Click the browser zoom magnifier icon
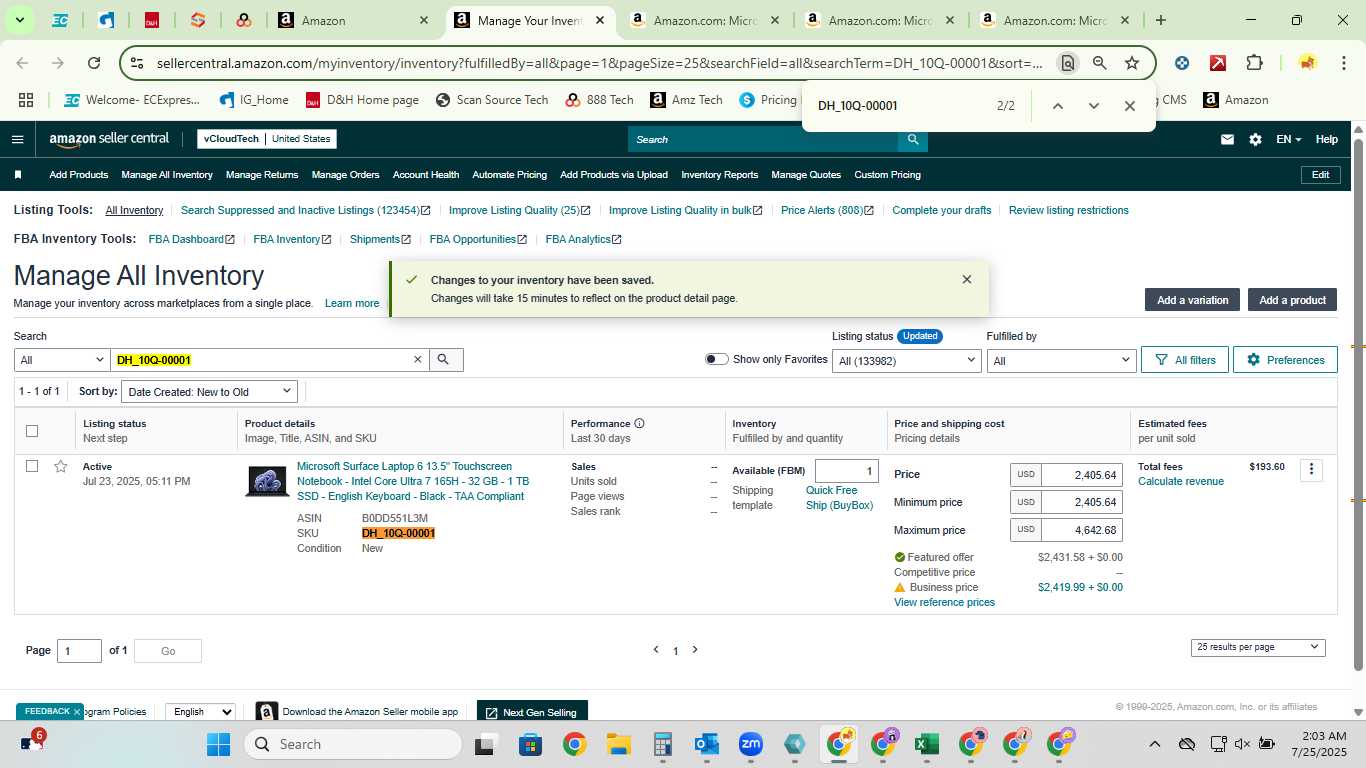Viewport: 1366px width, 768px height. (1099, 63)
